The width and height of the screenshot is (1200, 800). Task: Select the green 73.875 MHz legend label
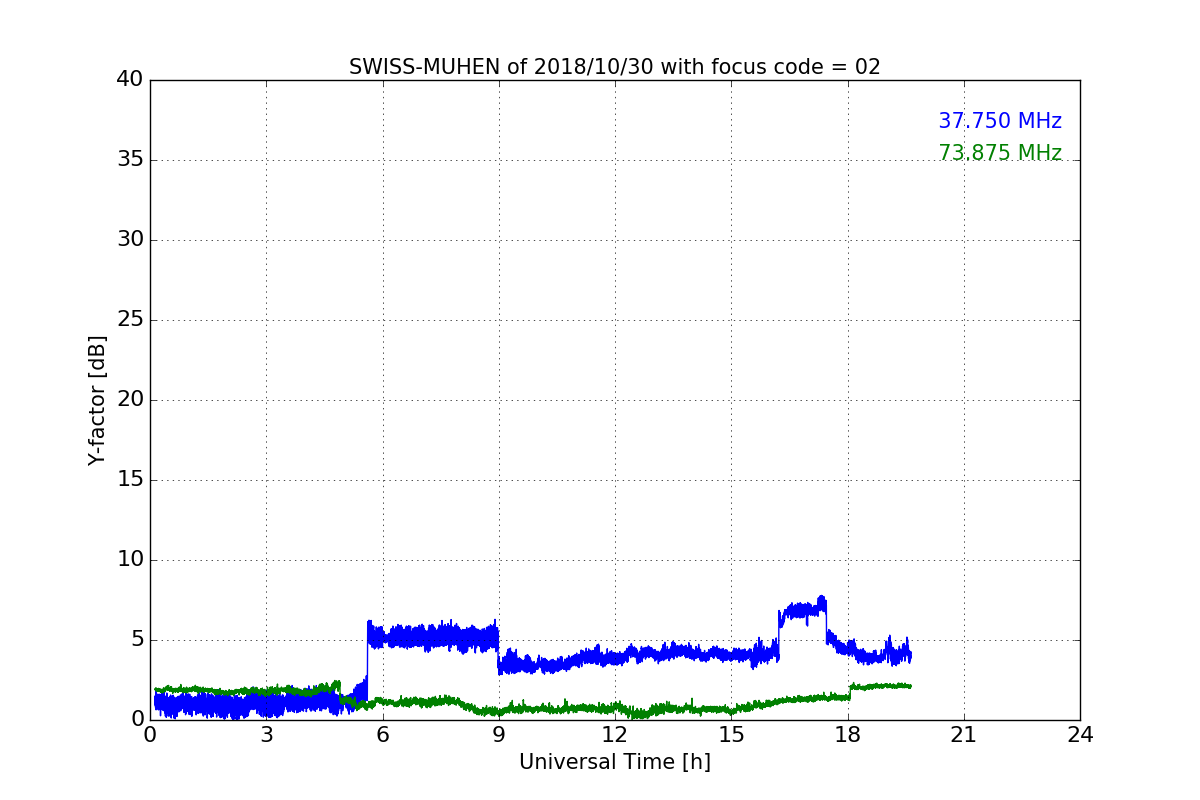pos(1000,153)
